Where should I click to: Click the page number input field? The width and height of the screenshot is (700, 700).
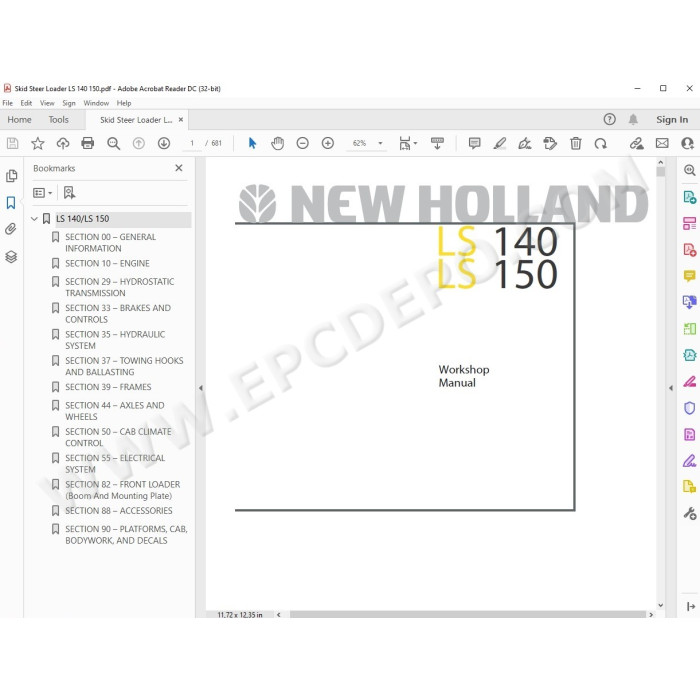tap(192, 143)
